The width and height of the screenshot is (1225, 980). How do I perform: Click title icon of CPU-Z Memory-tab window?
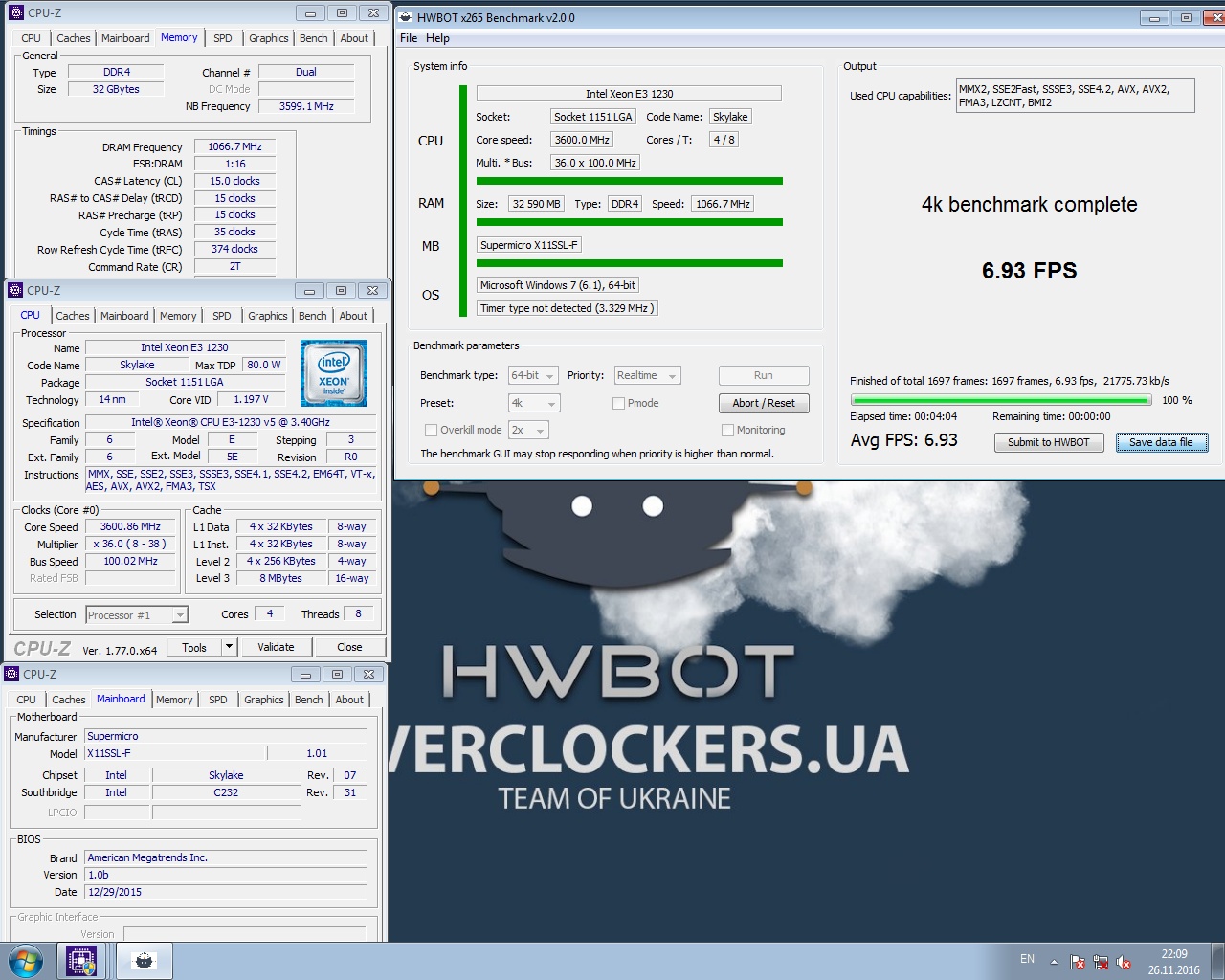click(15, 12)
